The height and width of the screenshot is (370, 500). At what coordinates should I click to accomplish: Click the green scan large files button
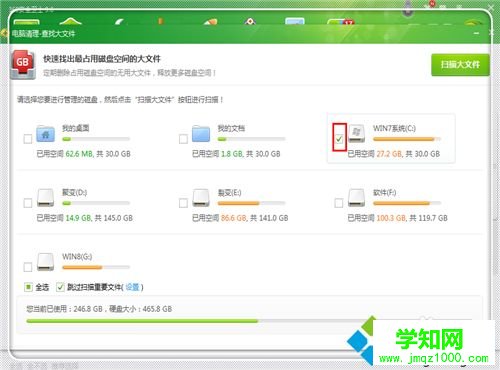pyautogui.click(x=460, y=65)
